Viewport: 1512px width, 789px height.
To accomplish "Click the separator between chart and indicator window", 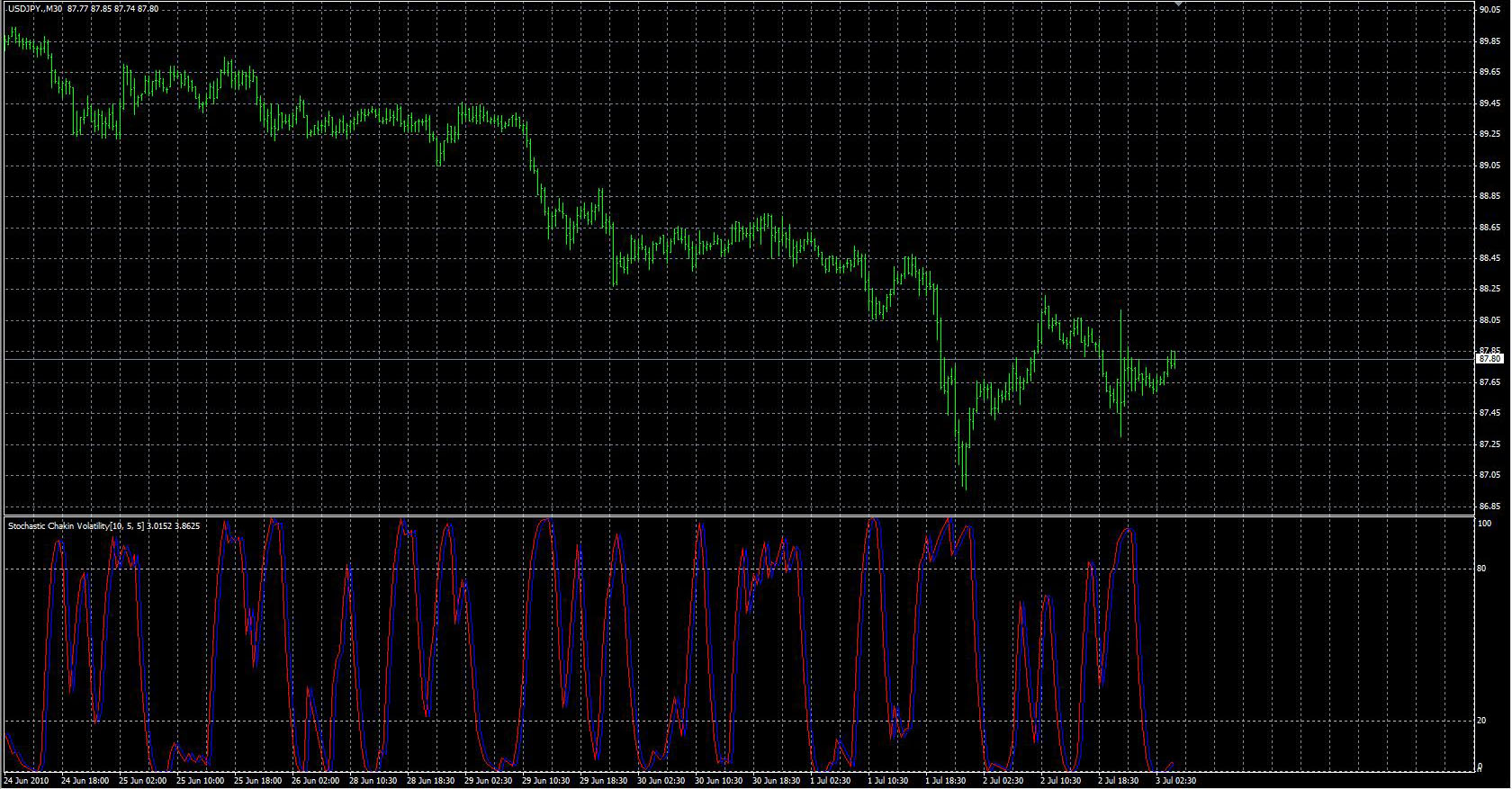I will [738, 516].
